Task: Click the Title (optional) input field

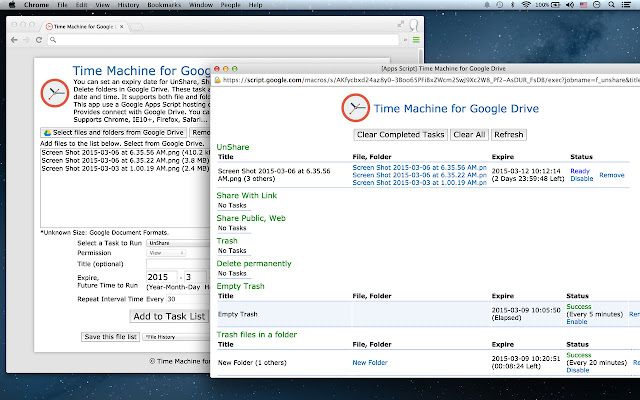Action: click(x=178, y=264)
